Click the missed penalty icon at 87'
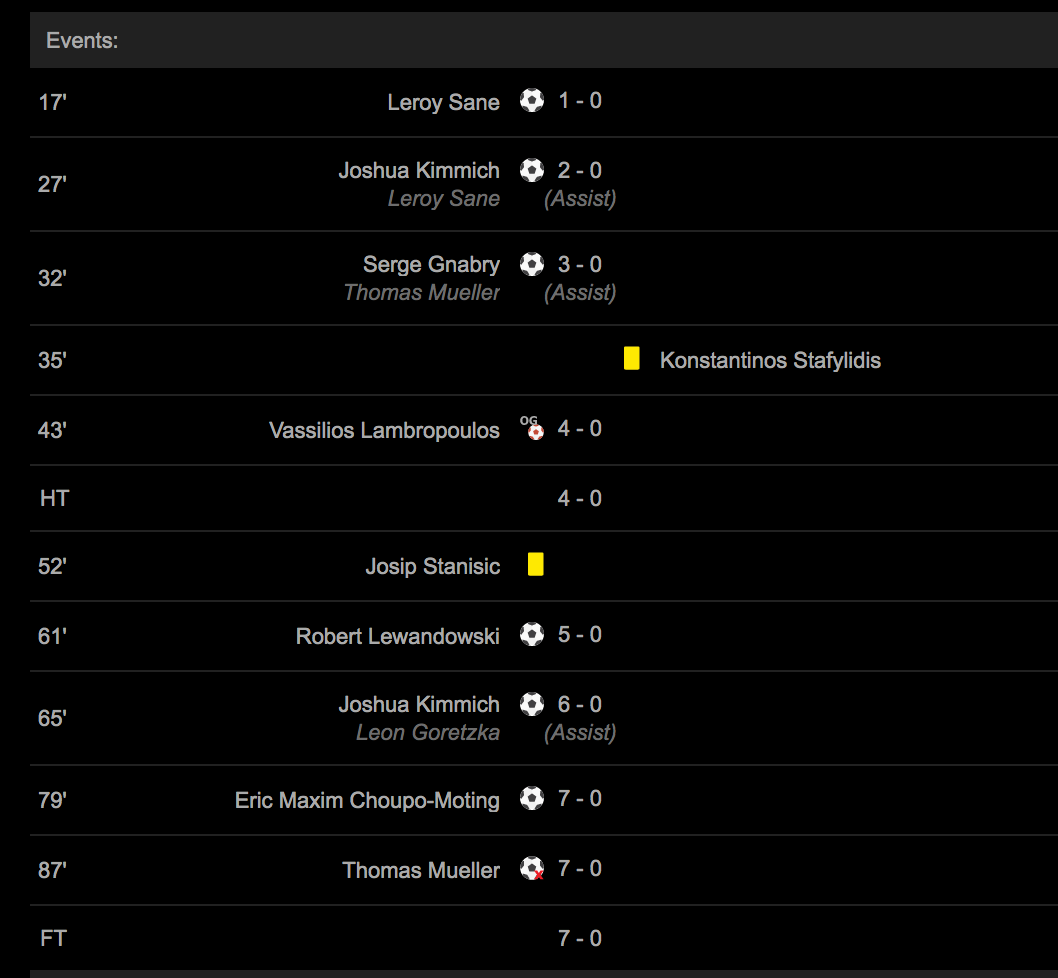The image size is (1058, 978). pyautogui.click(x=533, y=869)
